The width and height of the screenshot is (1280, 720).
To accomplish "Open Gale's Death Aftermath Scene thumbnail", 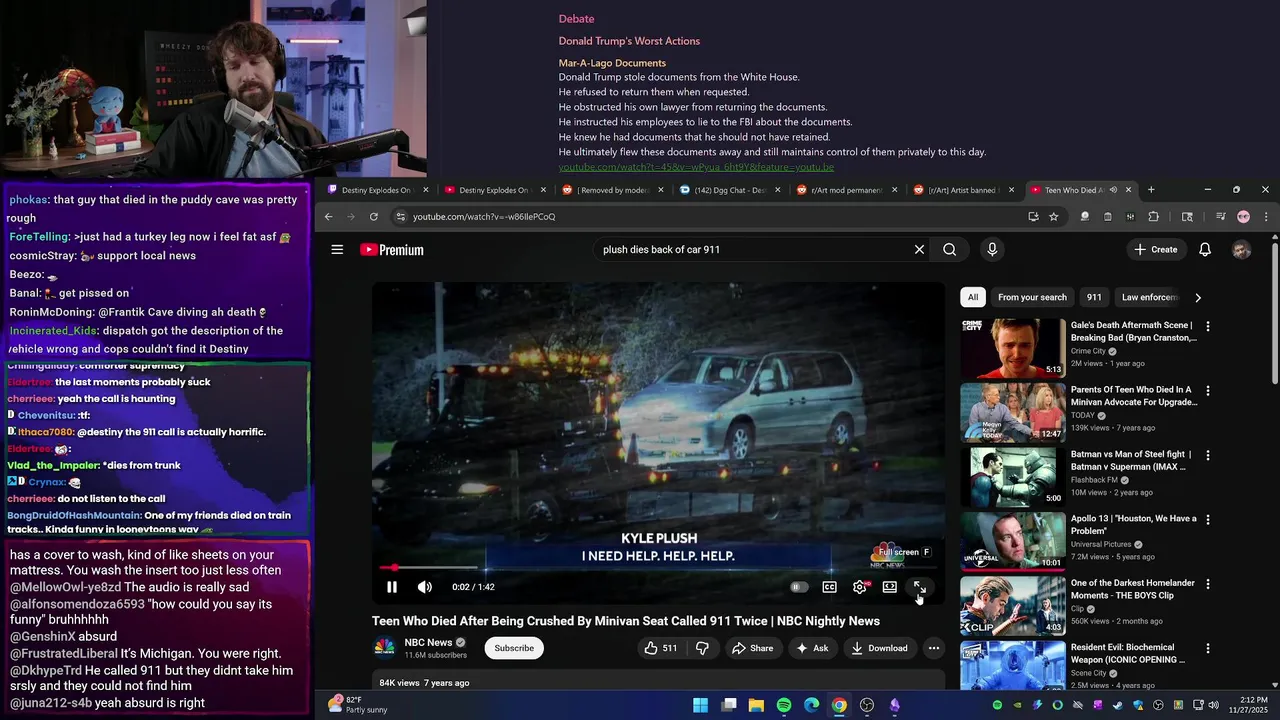I will (x=1013, y=347).
